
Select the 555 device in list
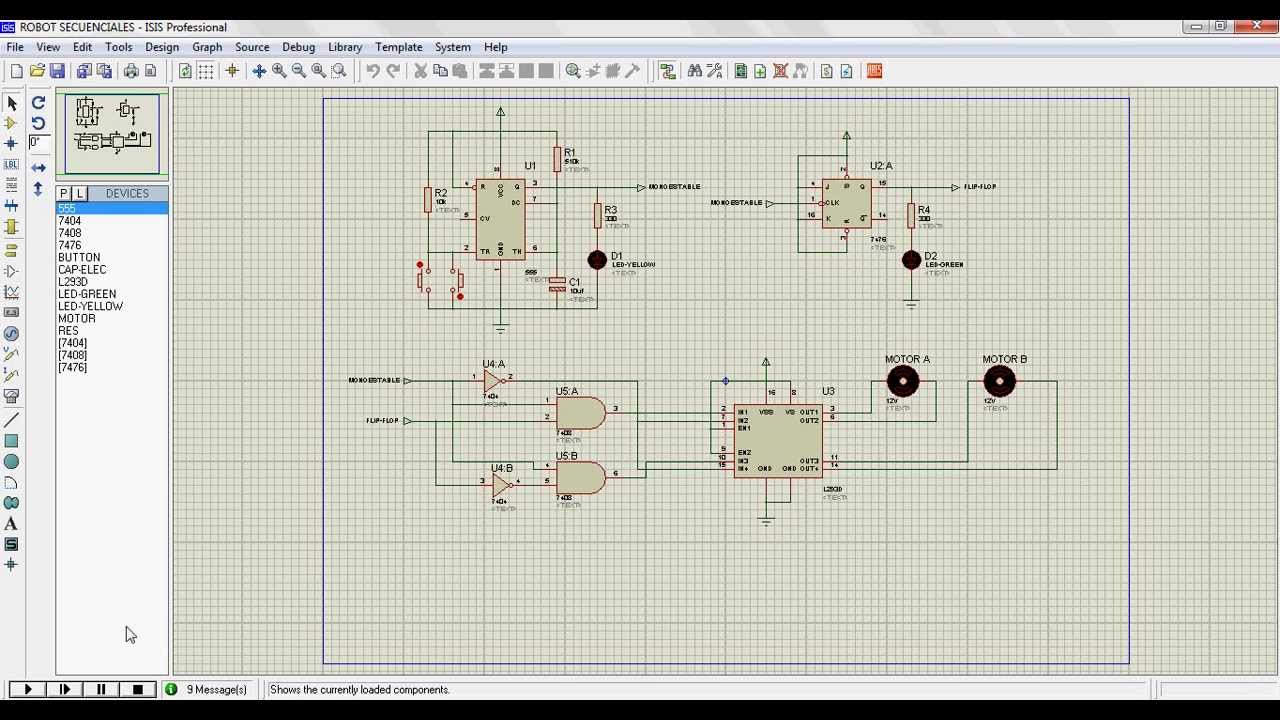(111, 208)
